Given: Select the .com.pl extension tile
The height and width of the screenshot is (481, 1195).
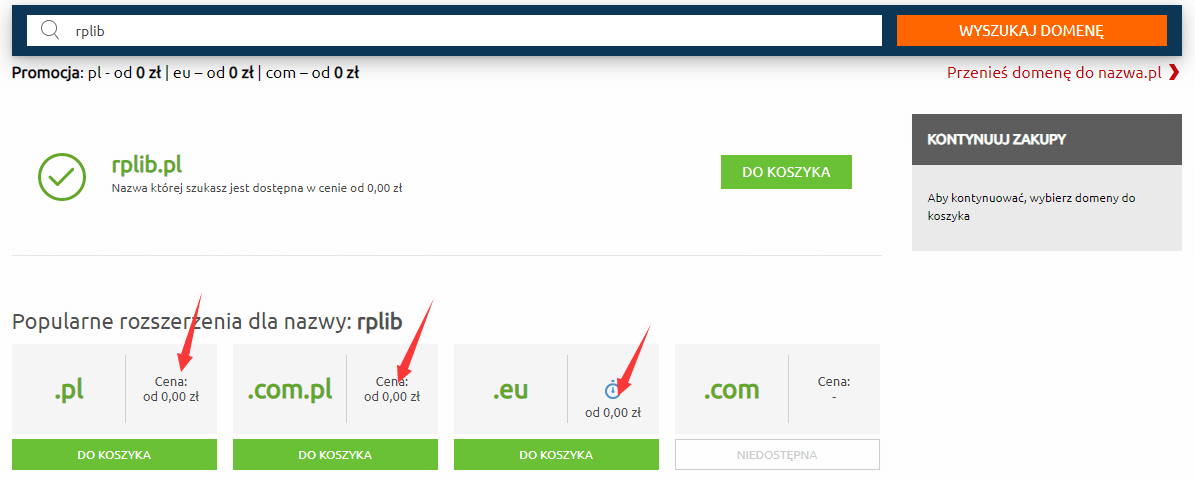Looking at the screenshot, I should click(x=335, y=389).
